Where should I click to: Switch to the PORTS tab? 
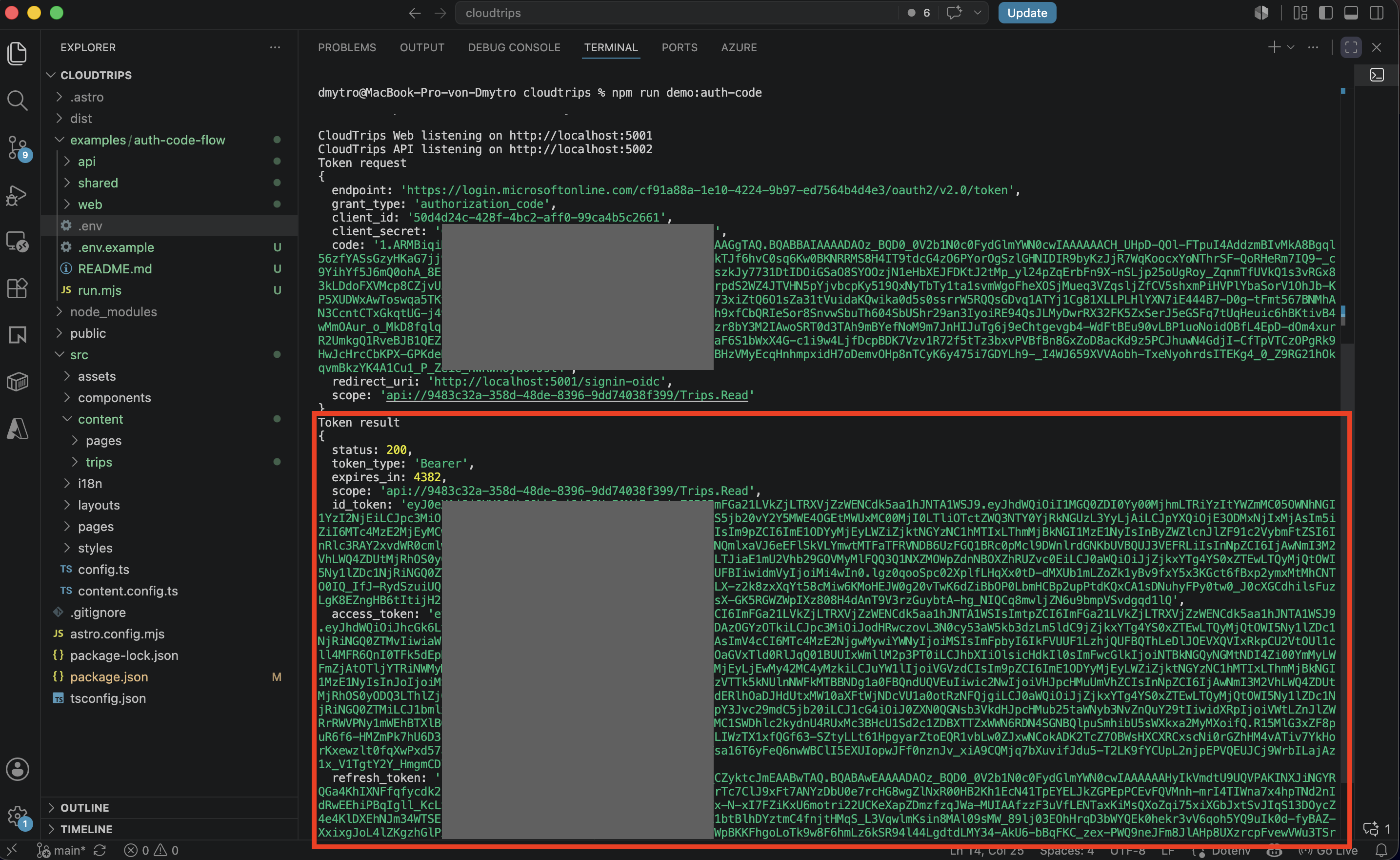coord(679,47)
